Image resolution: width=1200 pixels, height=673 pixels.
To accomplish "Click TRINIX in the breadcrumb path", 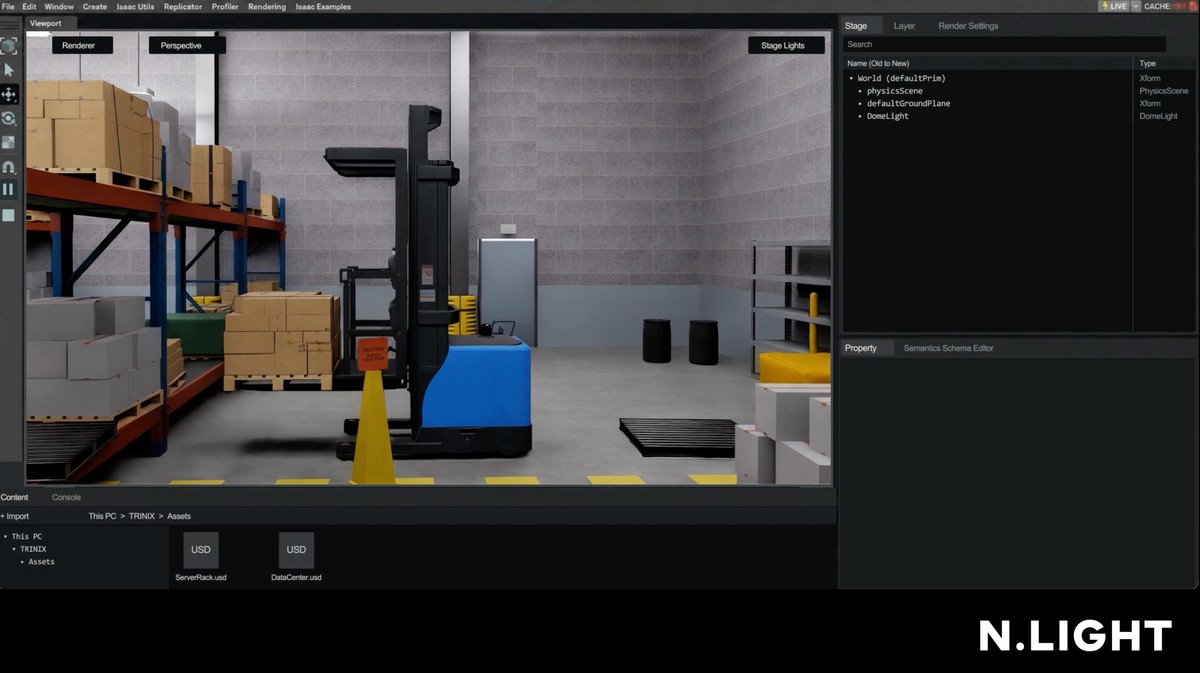I will coord(142,517).
